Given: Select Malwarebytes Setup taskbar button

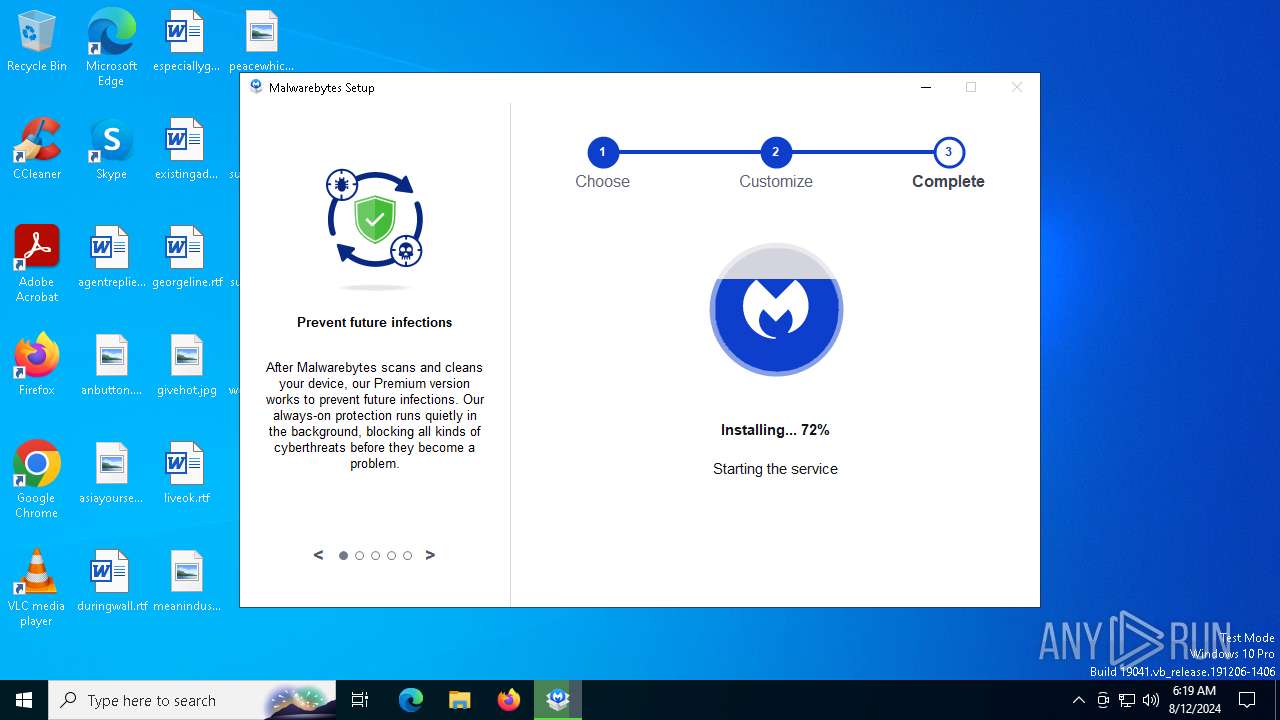Looking at the screenshot, I should click(558, 700).
